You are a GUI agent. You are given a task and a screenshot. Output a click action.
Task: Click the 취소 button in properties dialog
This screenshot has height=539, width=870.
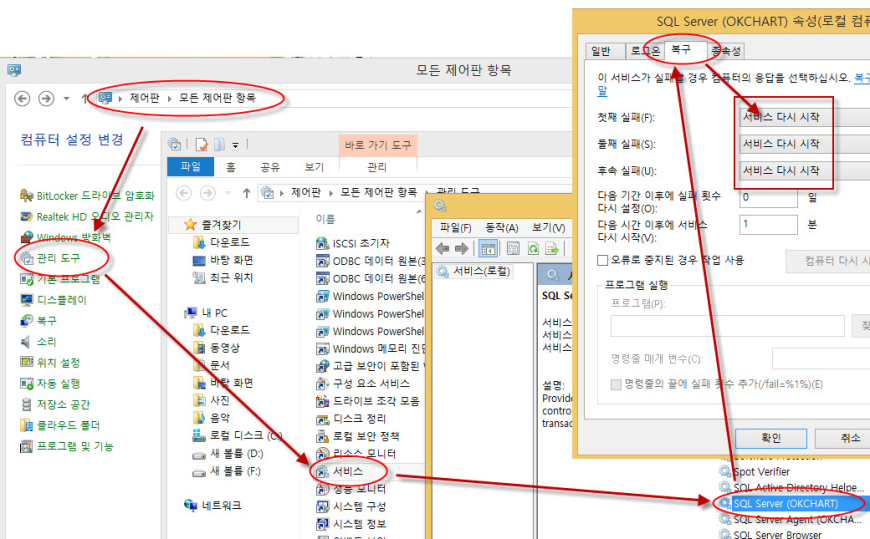(842, 438)
